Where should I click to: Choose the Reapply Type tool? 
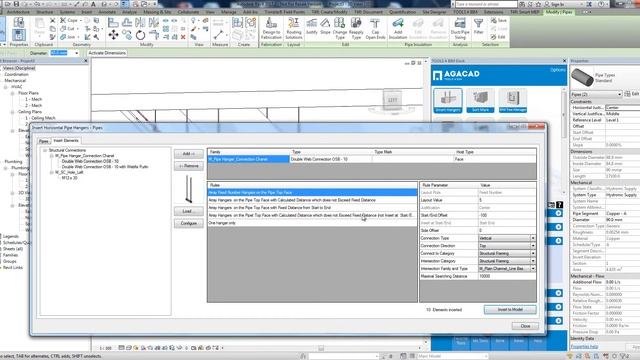click(x=356, y=29)
